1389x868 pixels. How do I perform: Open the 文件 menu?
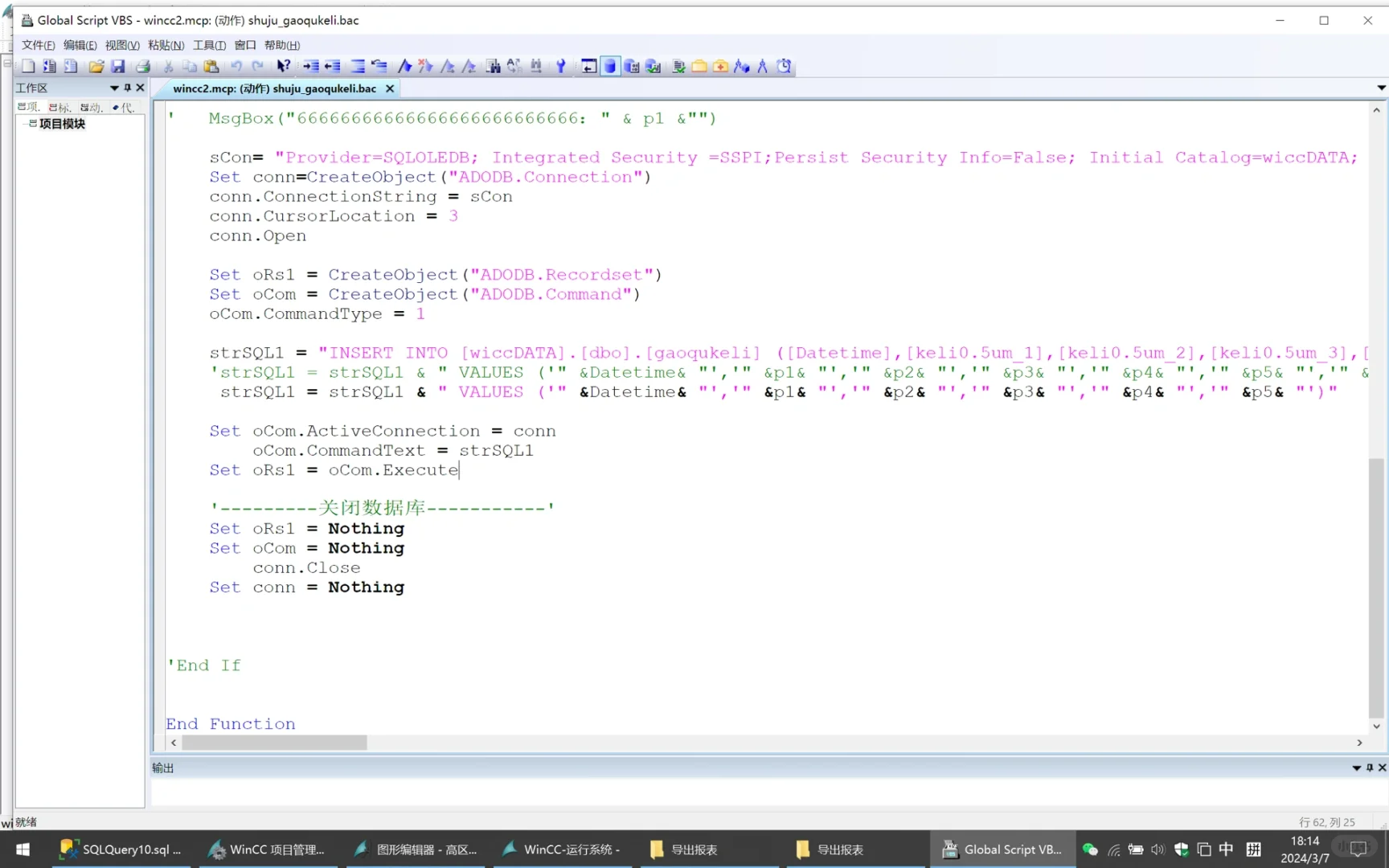[39, 45]
